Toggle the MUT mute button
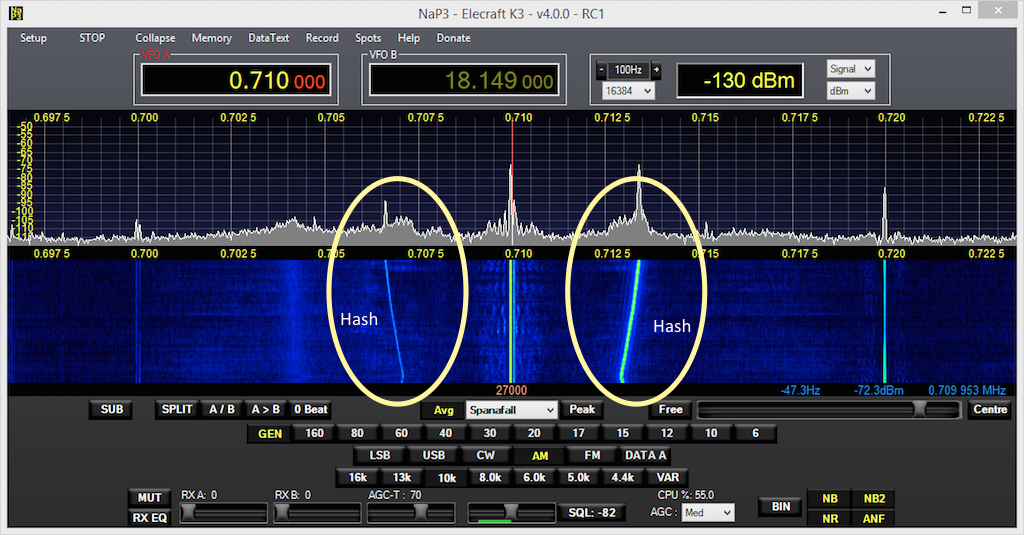Image resolution: width=1024 pixels, height=535 pixels. tap(149, 498)
